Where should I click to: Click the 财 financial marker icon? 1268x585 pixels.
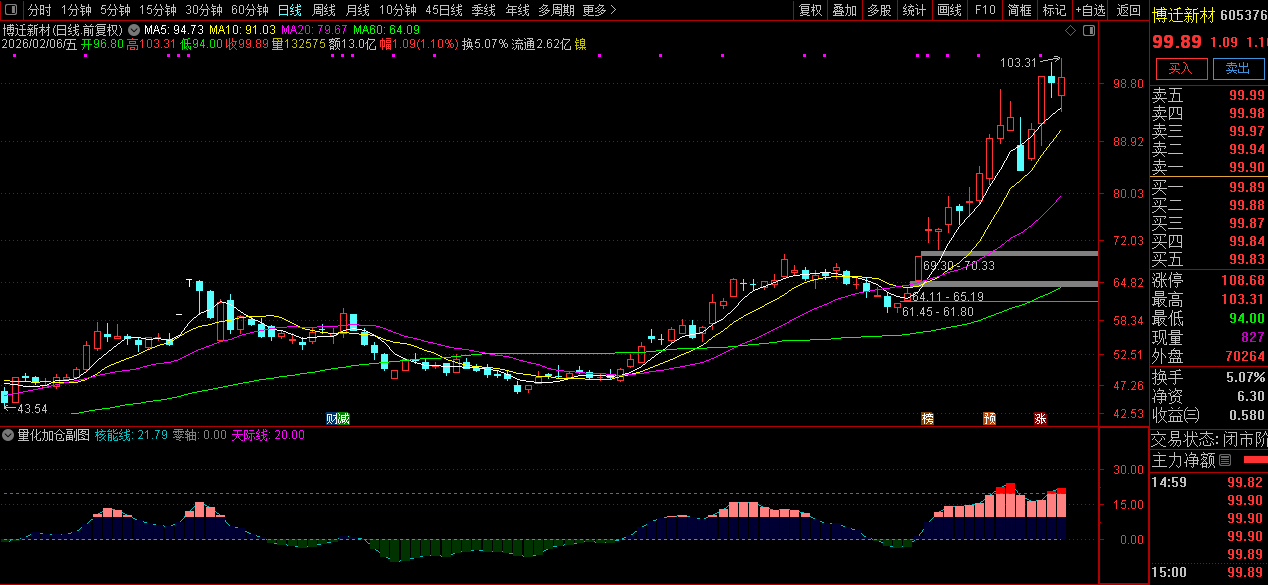[331, 418]
